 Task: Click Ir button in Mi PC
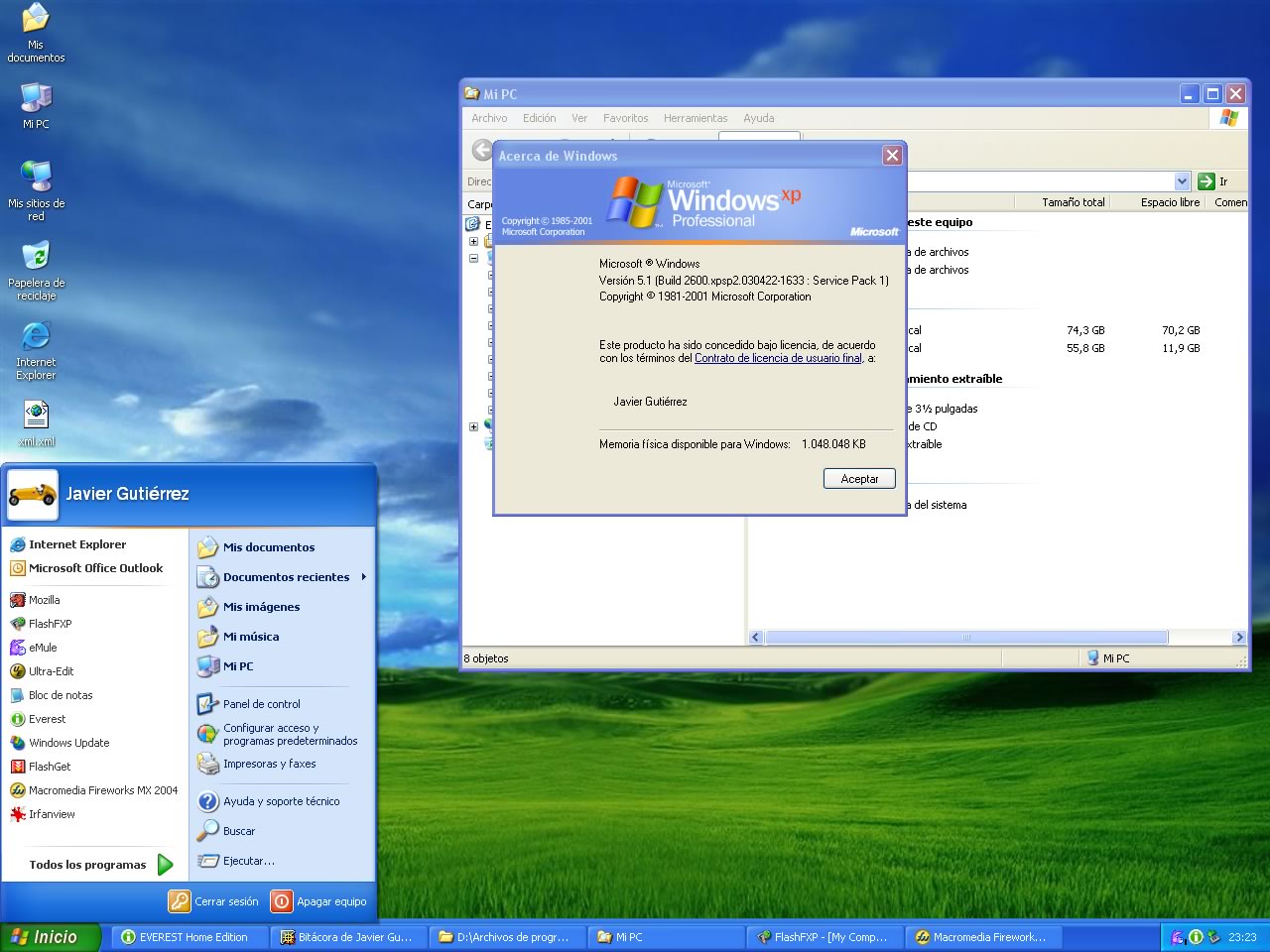click(1212, 181)
